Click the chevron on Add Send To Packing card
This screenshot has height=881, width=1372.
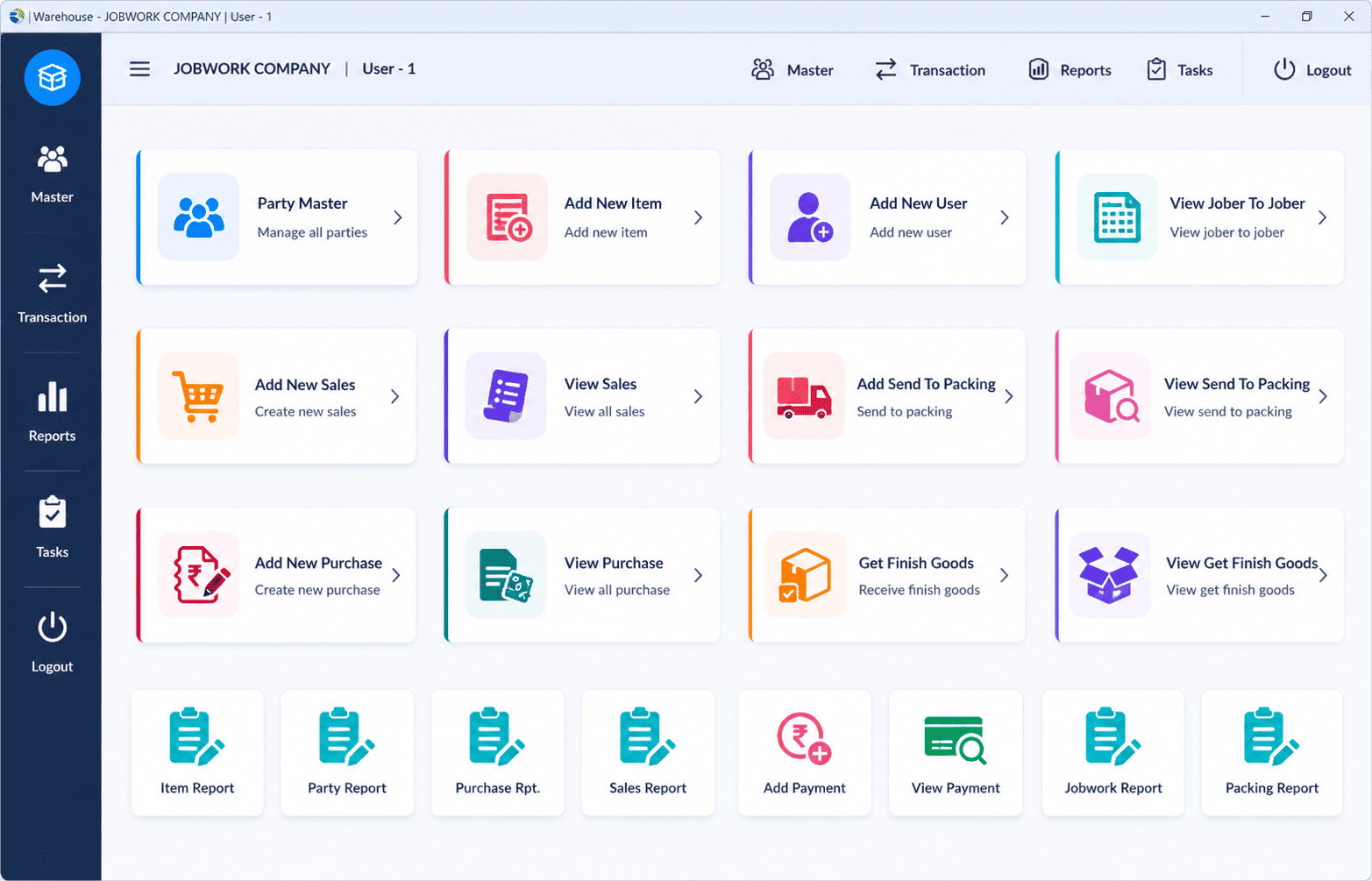[1009, 397]
